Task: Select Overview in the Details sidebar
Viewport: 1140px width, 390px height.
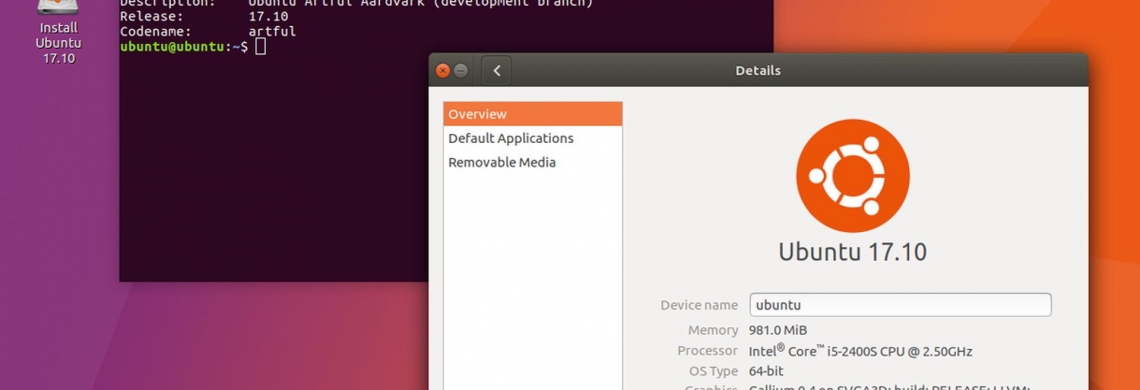Action: [x=533, y=114]
